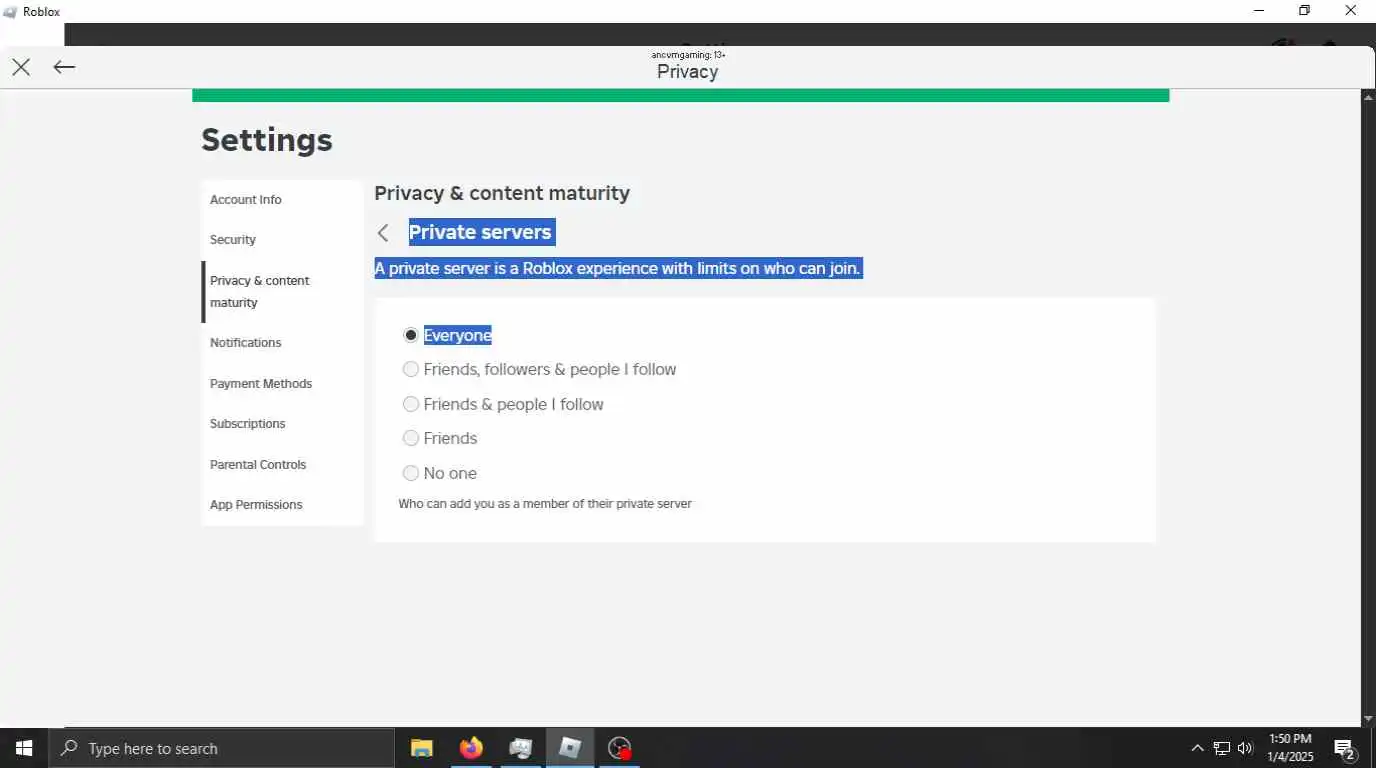The height and width of the screenshot is (768, 1376).
Task: Click the page scrollbar down arrow
Action: (1368, 718)
